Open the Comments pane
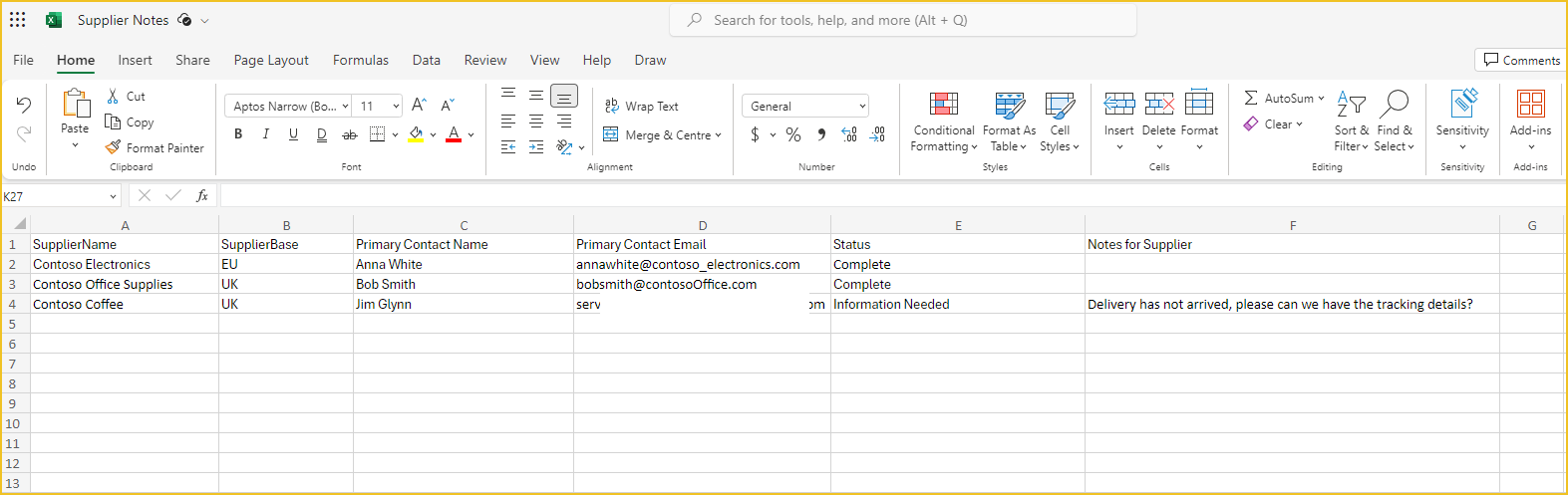 click(x=1521, y=60)
